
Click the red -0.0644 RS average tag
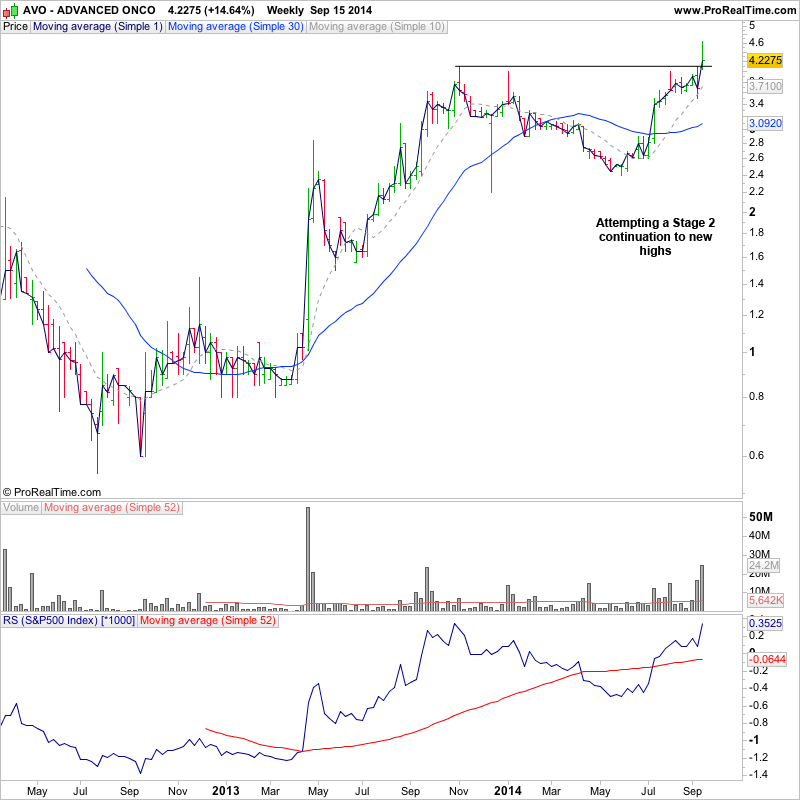(766, 660)
